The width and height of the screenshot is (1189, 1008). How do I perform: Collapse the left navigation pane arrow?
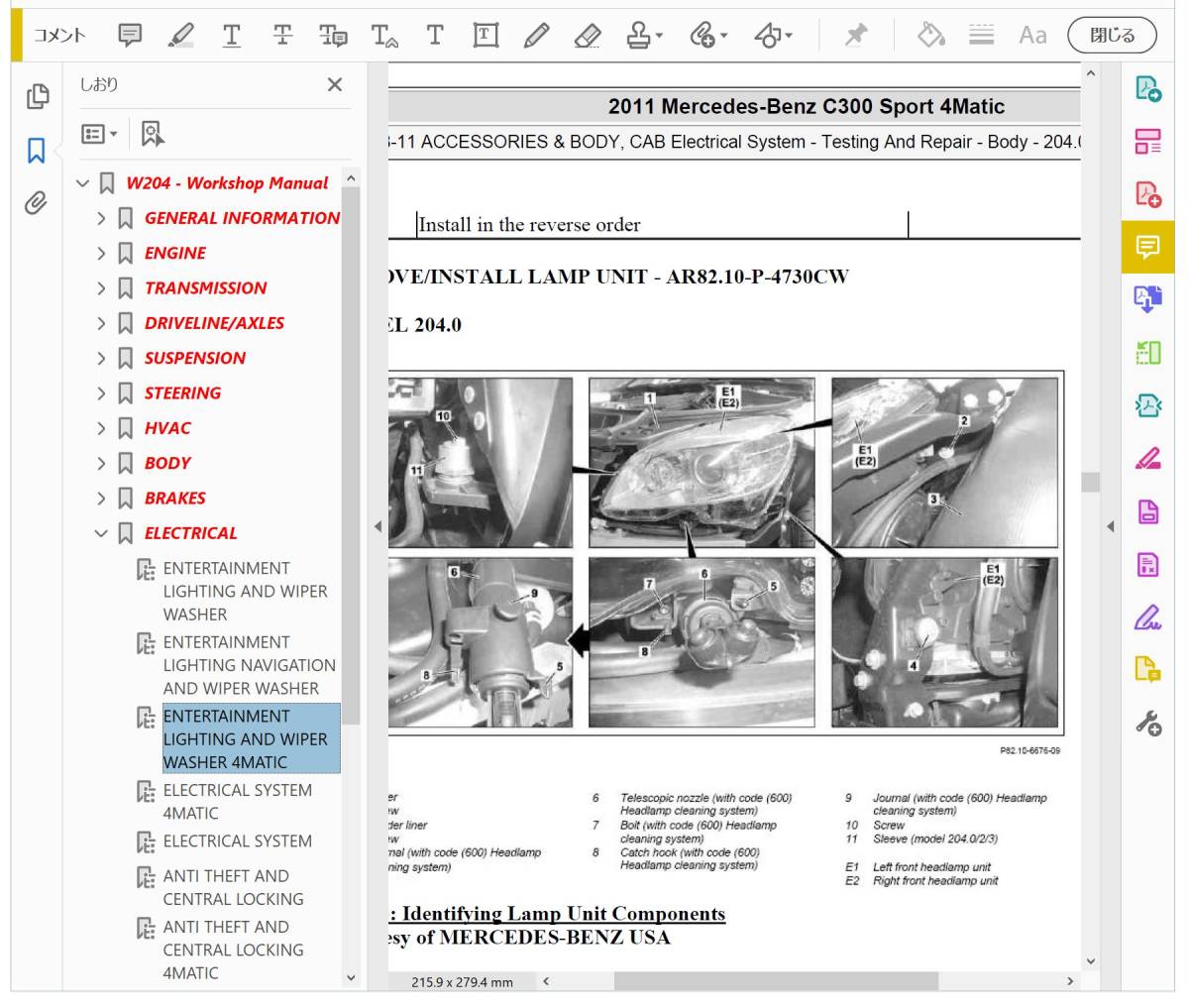point(378,526)
